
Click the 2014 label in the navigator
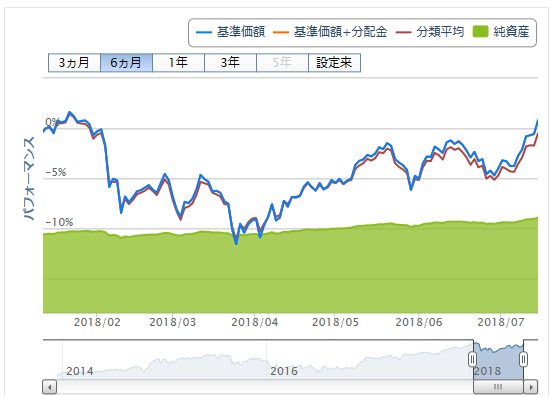(80, 371)
